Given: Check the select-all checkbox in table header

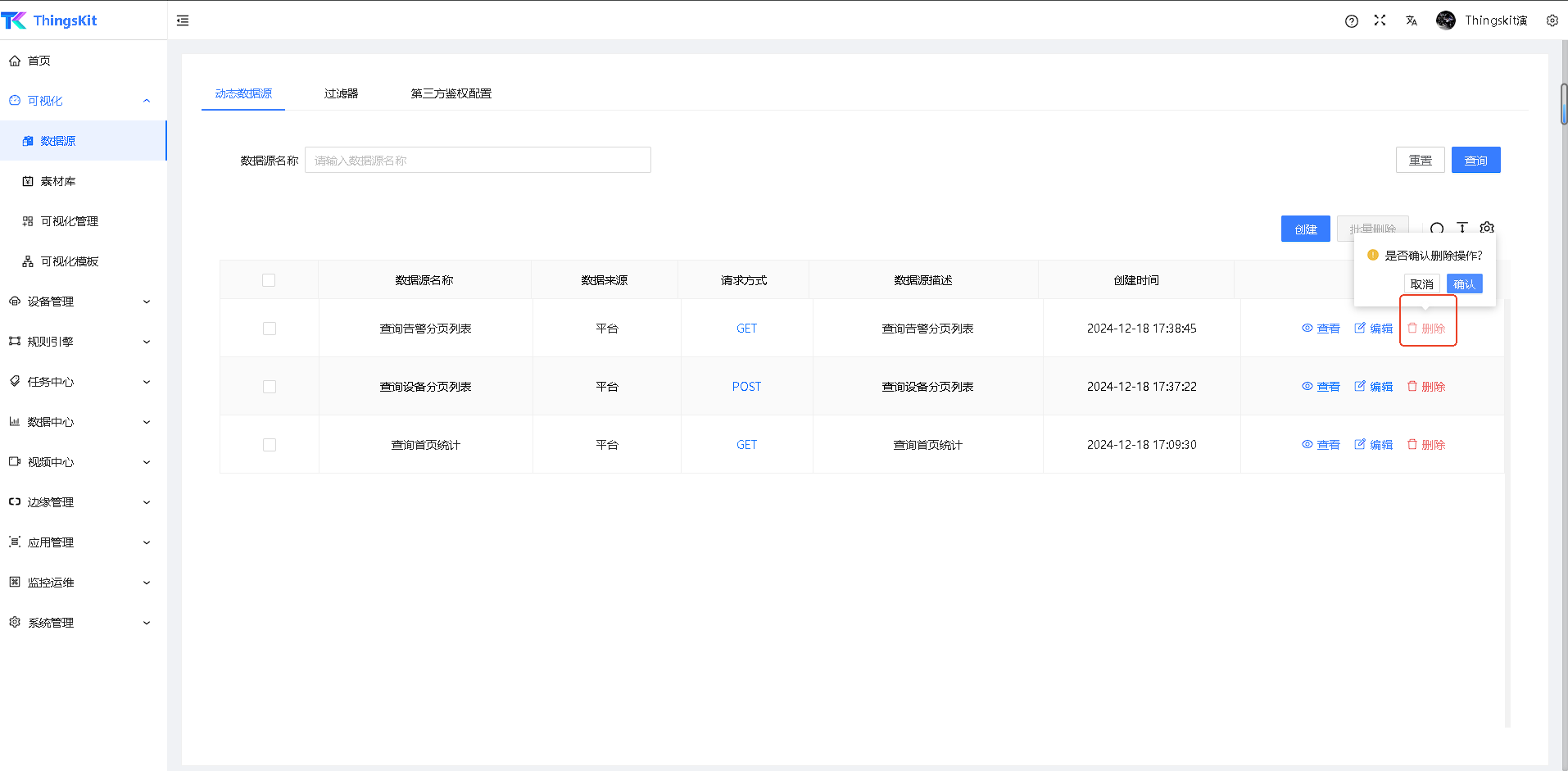Looking at the screenshot, I should tap(269, 280).
